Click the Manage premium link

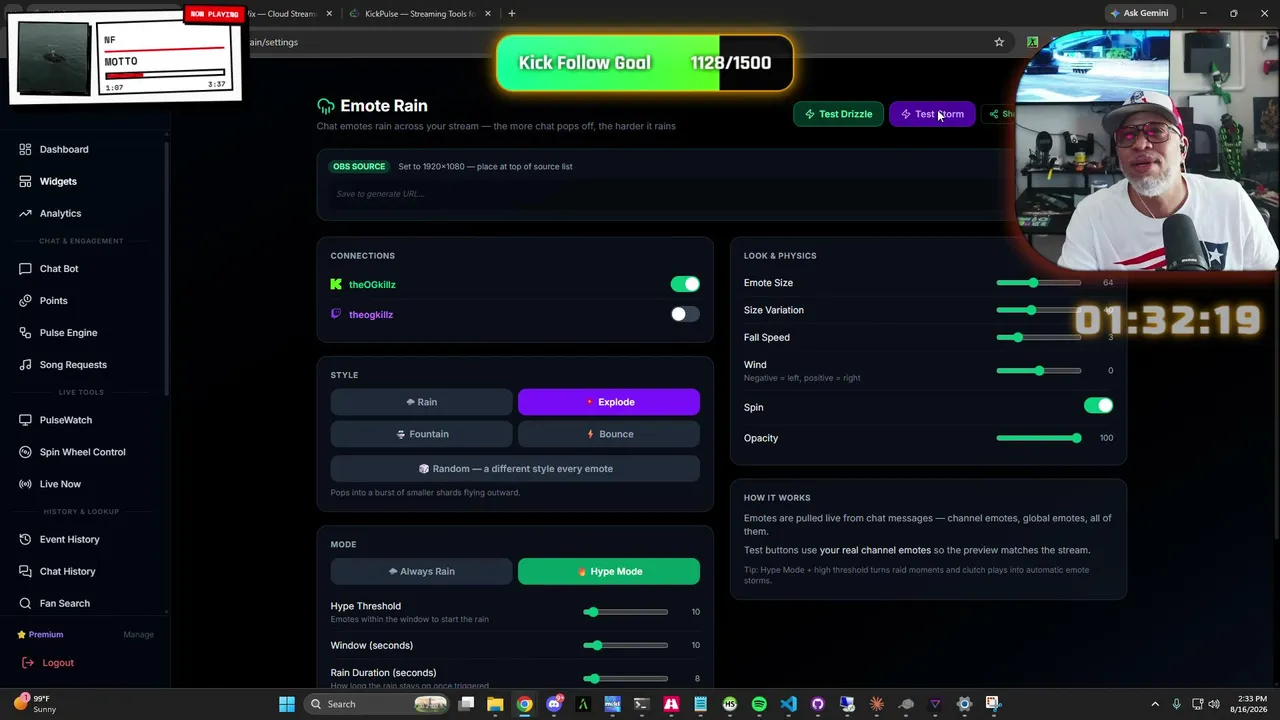coord(138,635)
